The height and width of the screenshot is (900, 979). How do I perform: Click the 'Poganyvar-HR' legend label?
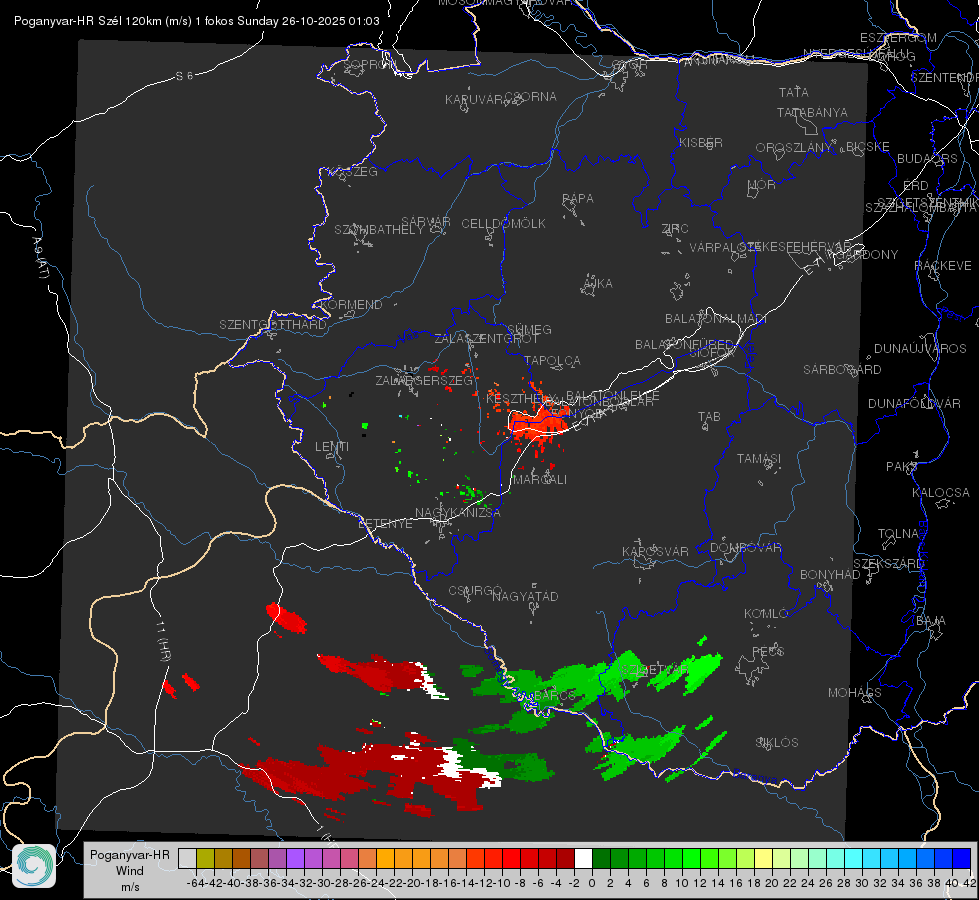pos(130,854)
